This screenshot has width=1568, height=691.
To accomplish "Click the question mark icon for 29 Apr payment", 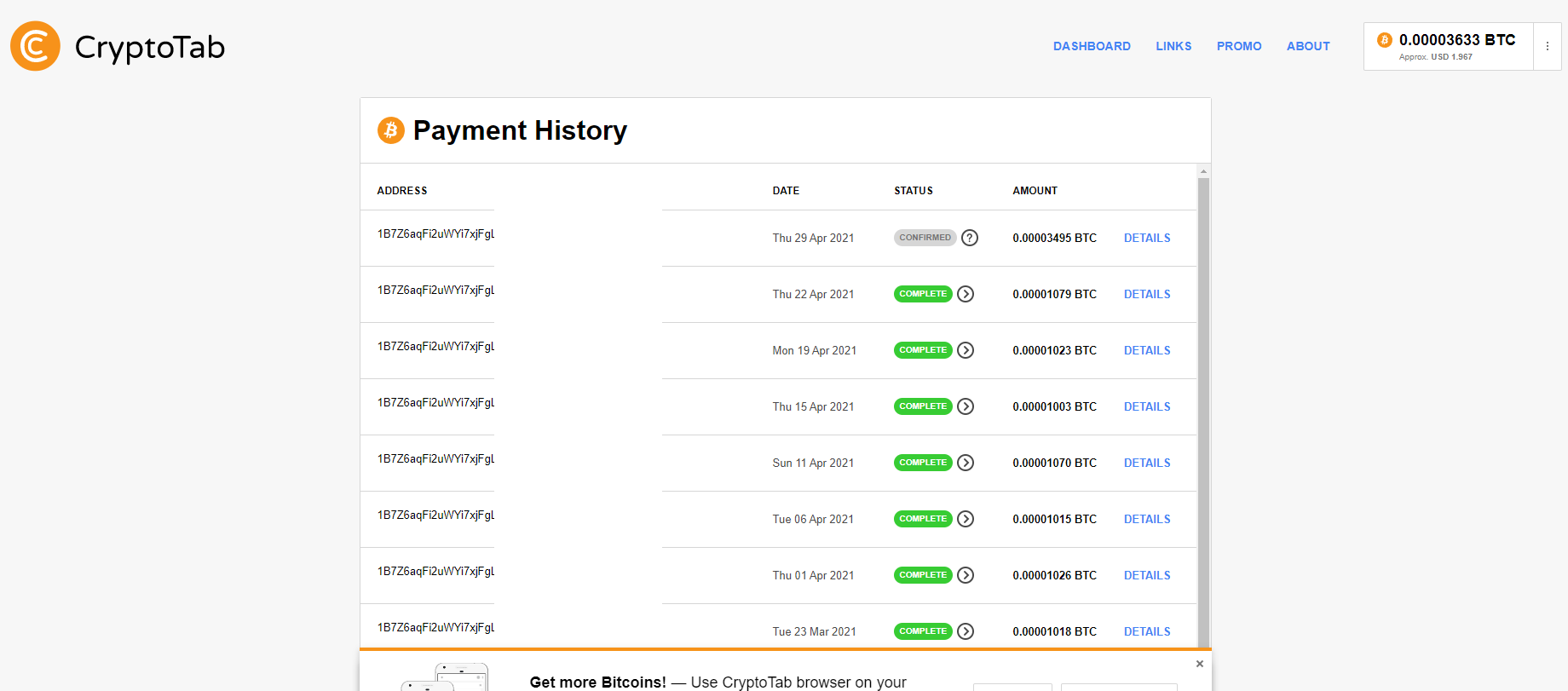I will point(970,238).
